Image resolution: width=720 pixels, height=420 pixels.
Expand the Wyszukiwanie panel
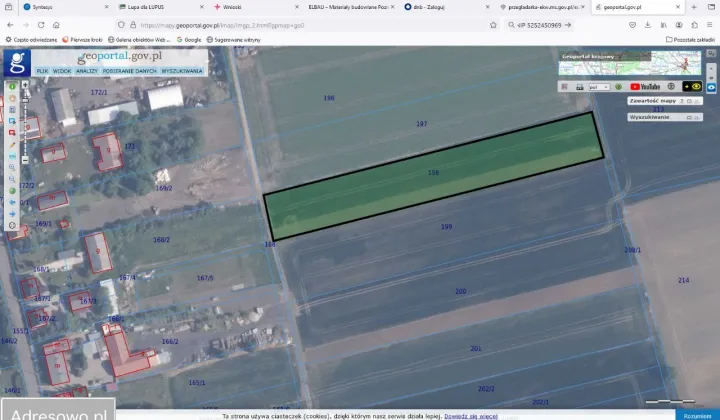pyautogui.click(x=688, y=117)
